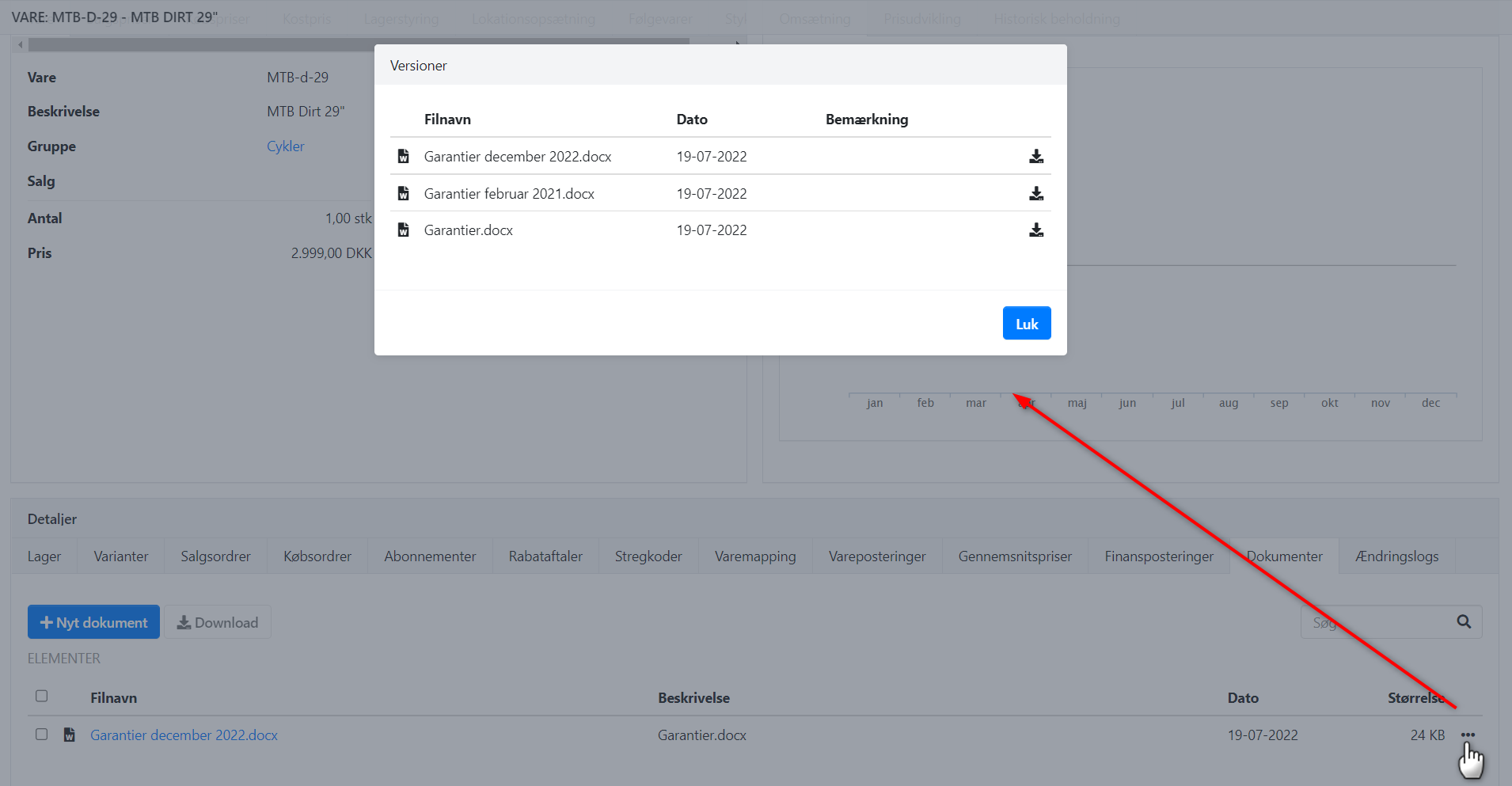Open the Lager tab

(44, 556)
